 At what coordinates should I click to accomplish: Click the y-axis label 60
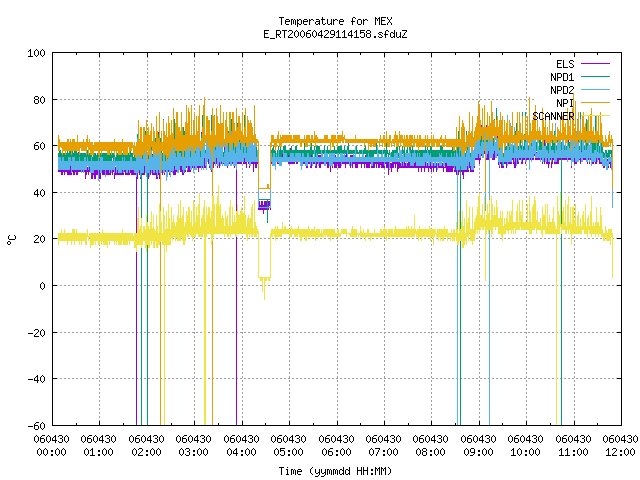click(x=39, y=146)
